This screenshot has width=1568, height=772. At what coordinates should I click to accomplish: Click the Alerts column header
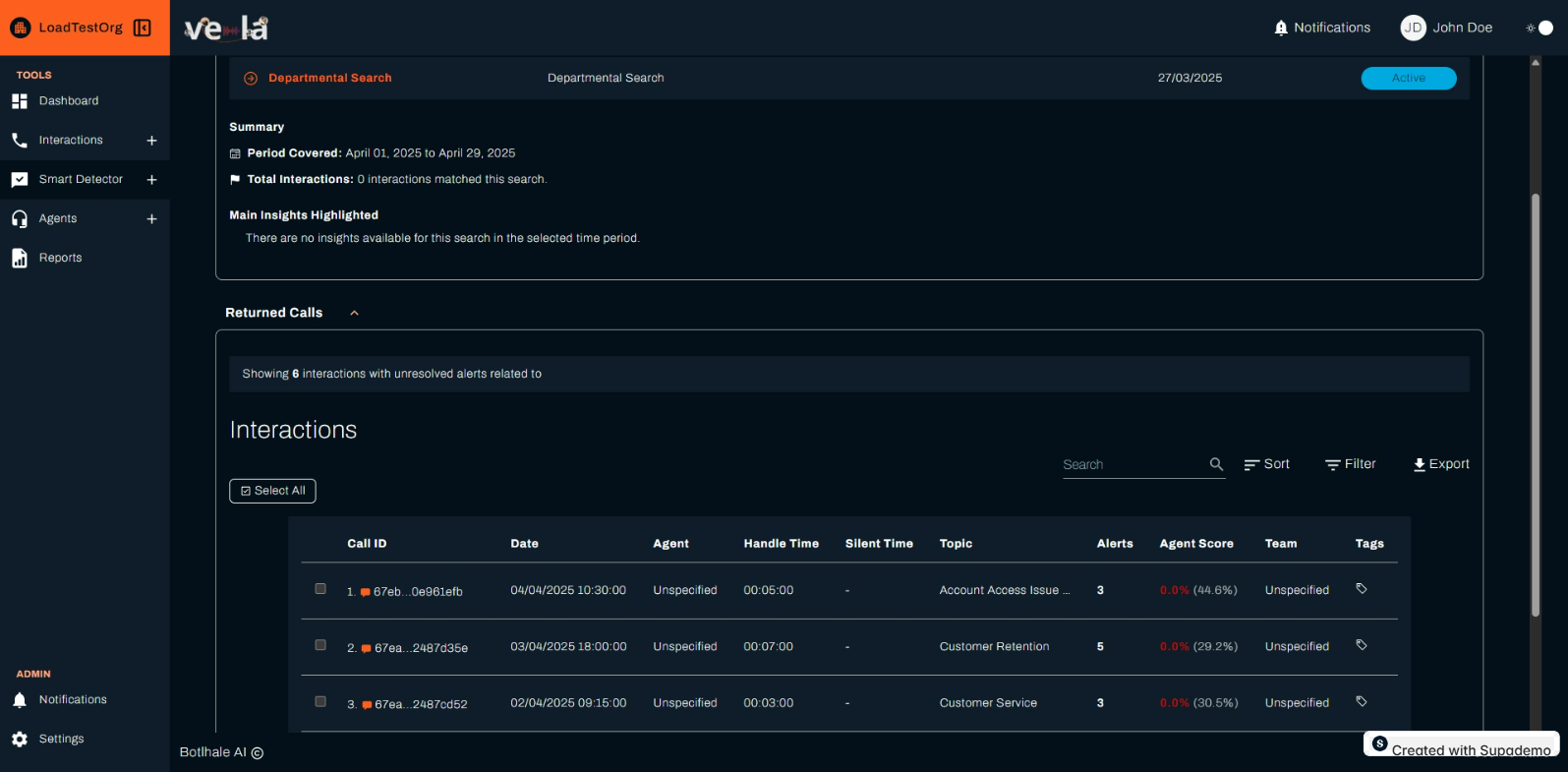(x=1115, y=544)
